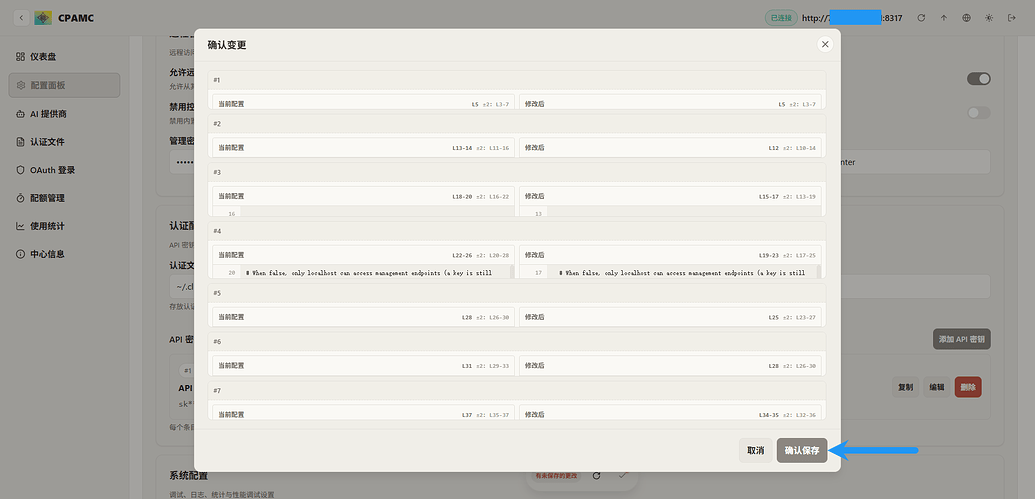
Task: Open OAuth 登录 in the sidebar
Action: click(x=65, y=170)
